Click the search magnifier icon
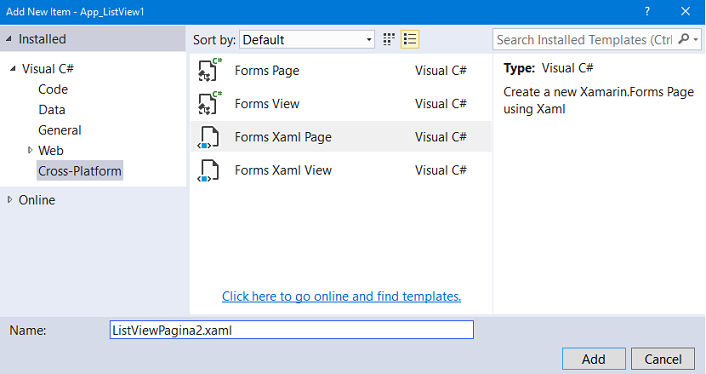The height and width of the screenshot is (374, 706). point(683,39)
